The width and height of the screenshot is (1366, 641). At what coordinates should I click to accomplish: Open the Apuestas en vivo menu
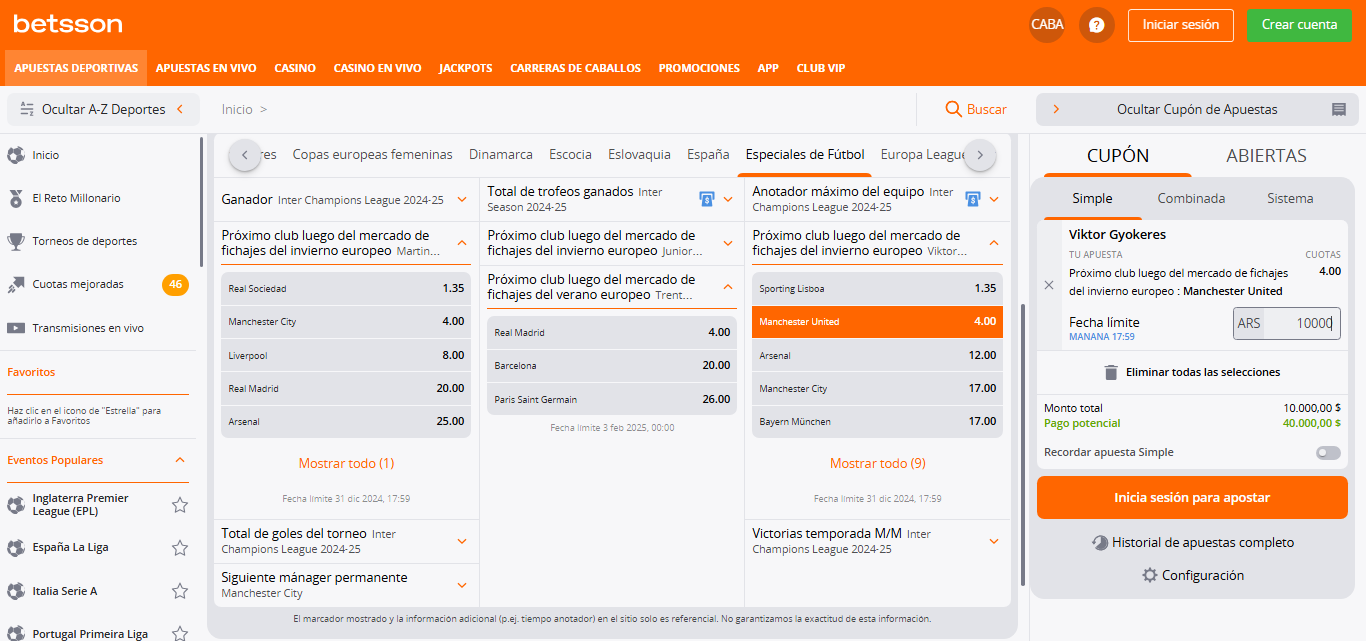tap(206, 68)
